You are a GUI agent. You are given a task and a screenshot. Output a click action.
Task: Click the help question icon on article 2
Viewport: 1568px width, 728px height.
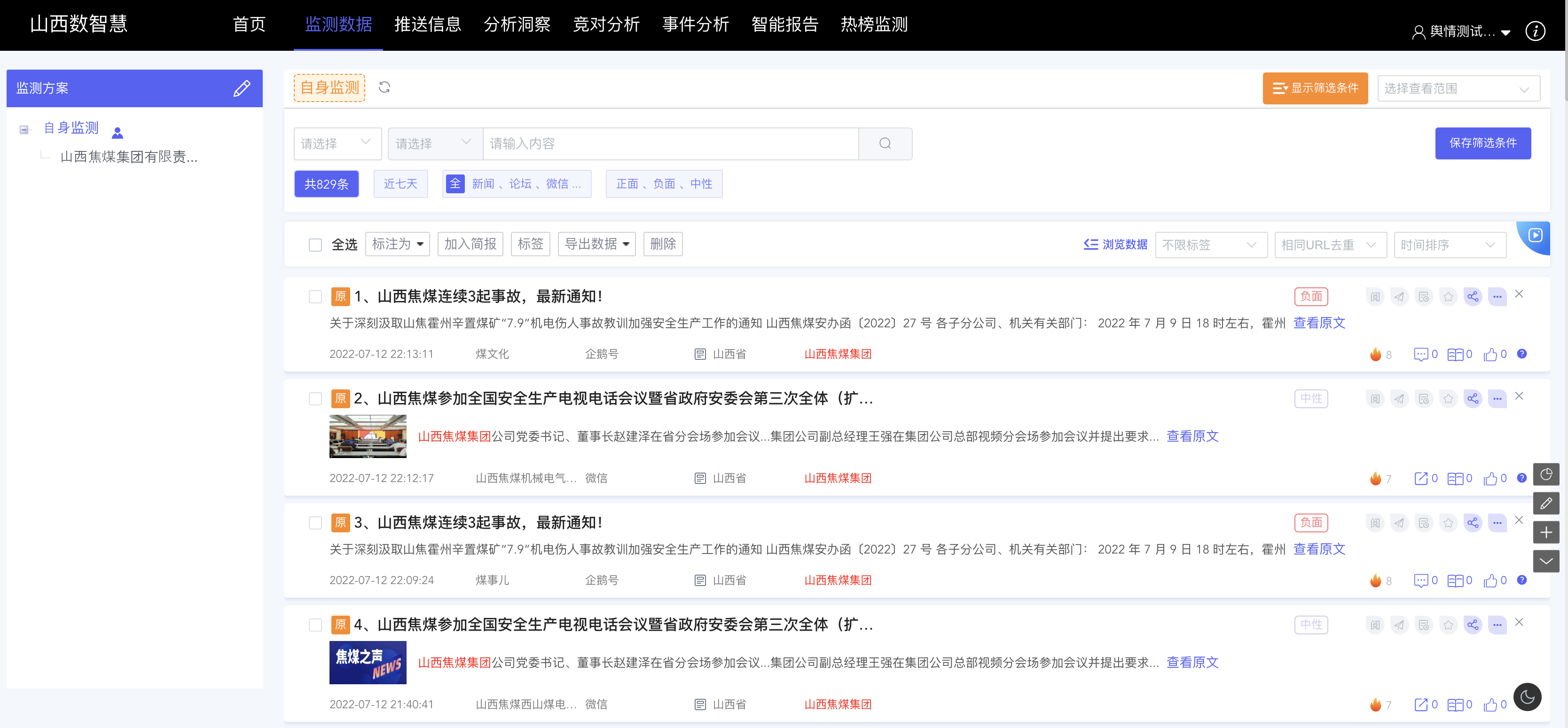[x=1521, y=478]
